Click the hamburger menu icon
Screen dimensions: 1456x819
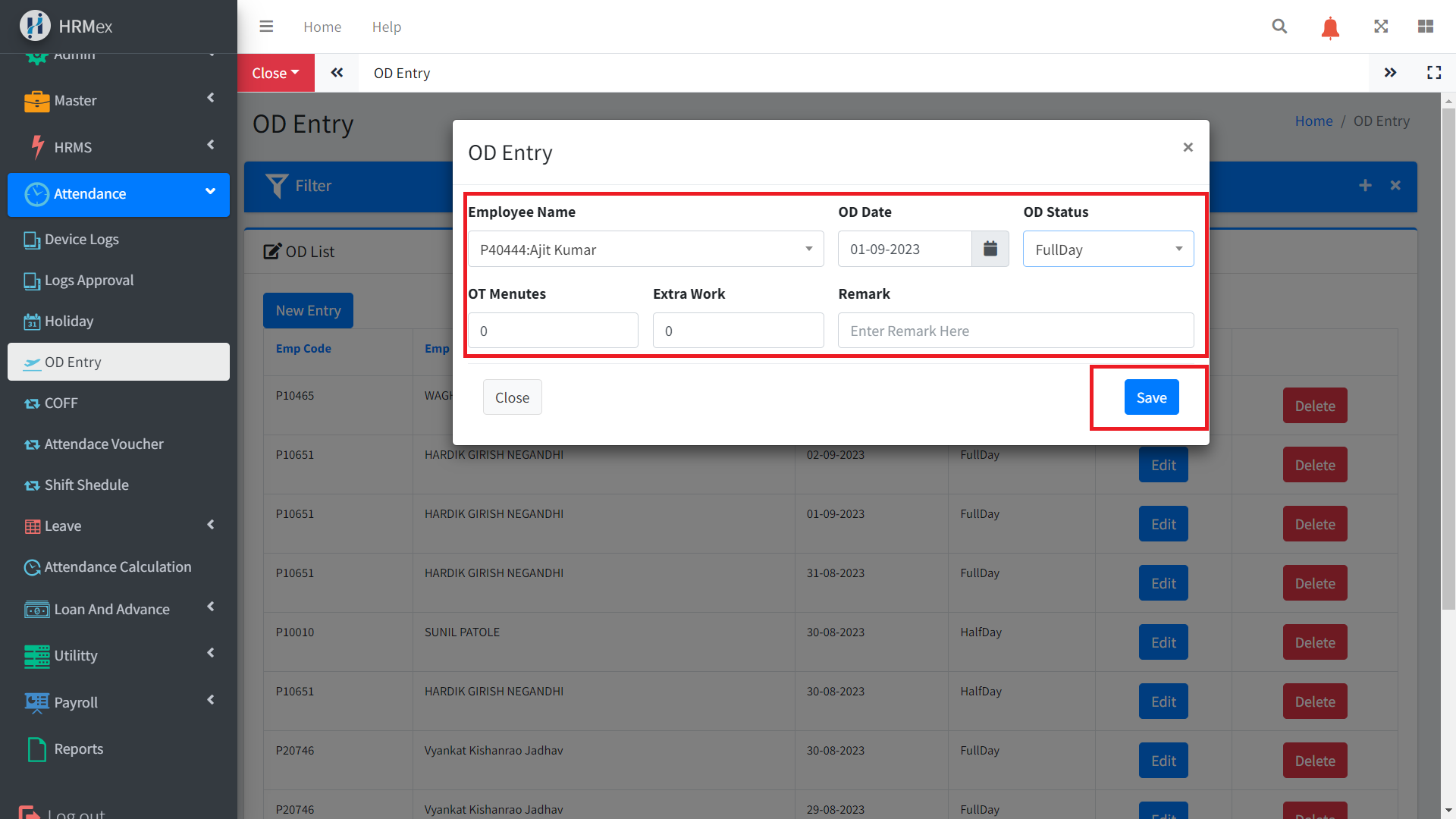266,27
